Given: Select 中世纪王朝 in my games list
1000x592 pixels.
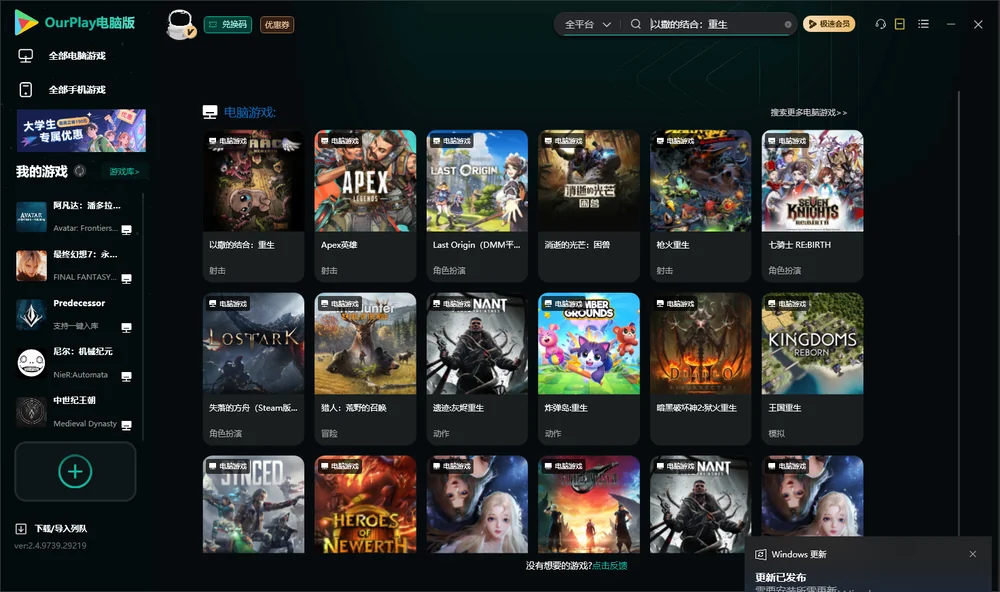Looking at the screenshot, I should pyautogui.click(x=77, y=412).
